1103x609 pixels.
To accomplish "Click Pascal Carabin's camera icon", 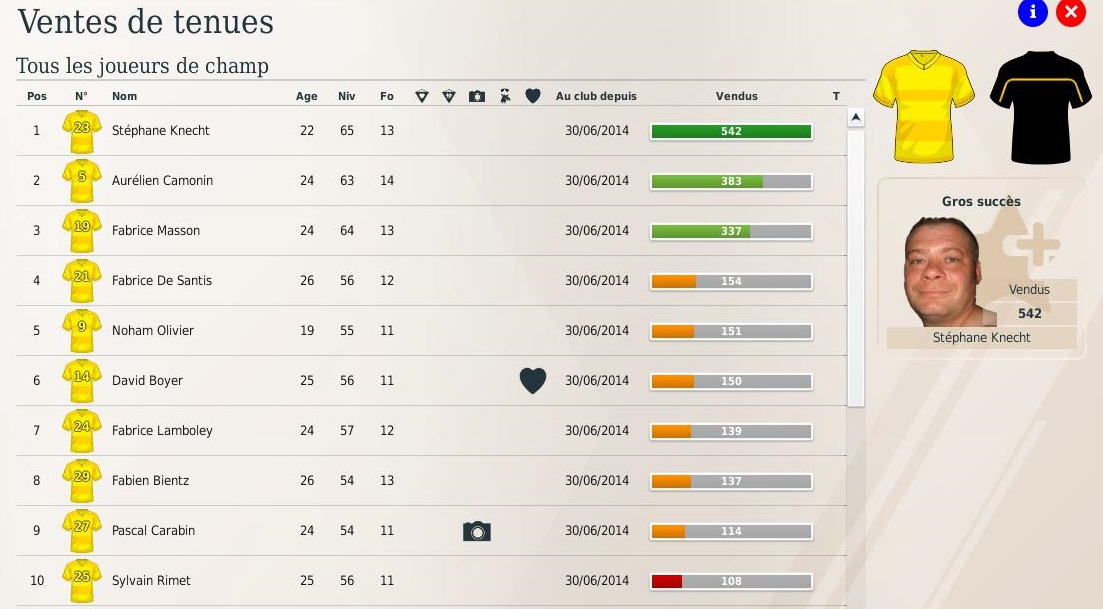I will pyautogui.click(x=477, y=531).
